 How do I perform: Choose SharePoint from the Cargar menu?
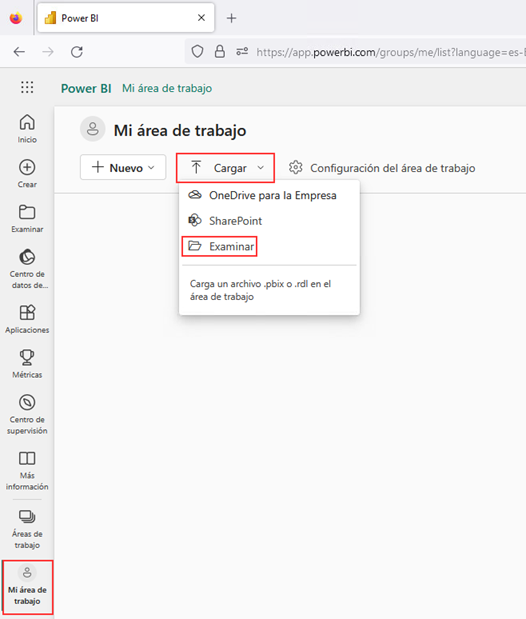[x=269, y=221]
